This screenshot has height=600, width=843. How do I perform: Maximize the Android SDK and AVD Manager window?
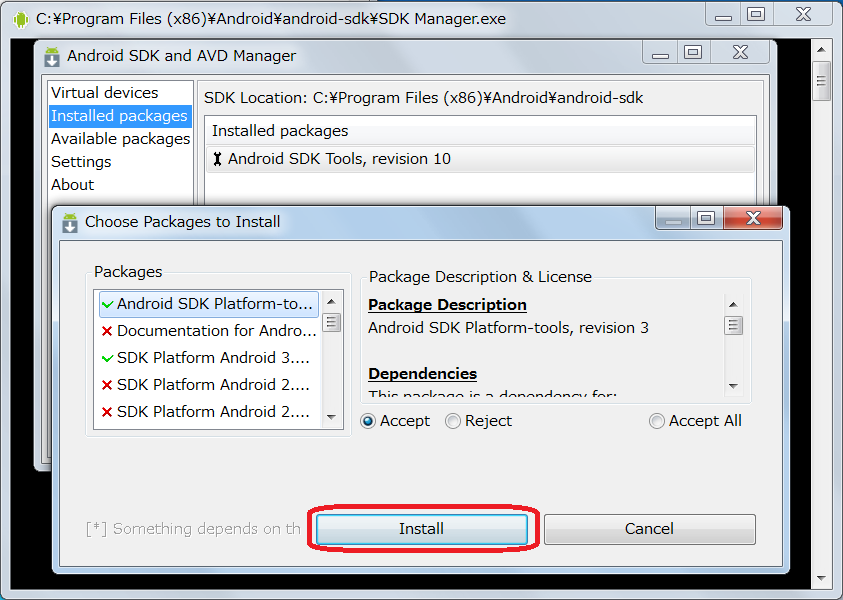(x=692, y=52)
